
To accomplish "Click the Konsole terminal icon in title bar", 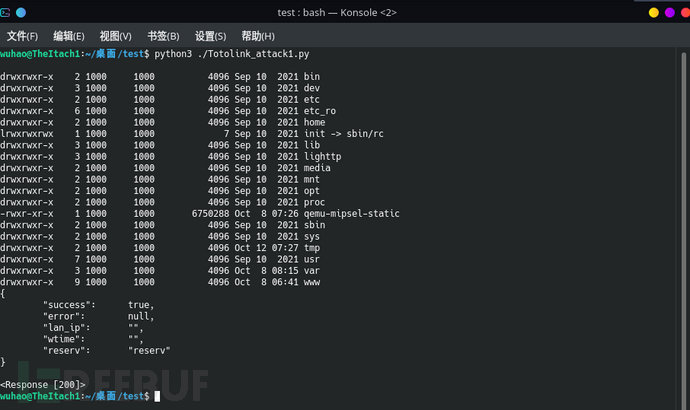I will [x=5, y=12].
